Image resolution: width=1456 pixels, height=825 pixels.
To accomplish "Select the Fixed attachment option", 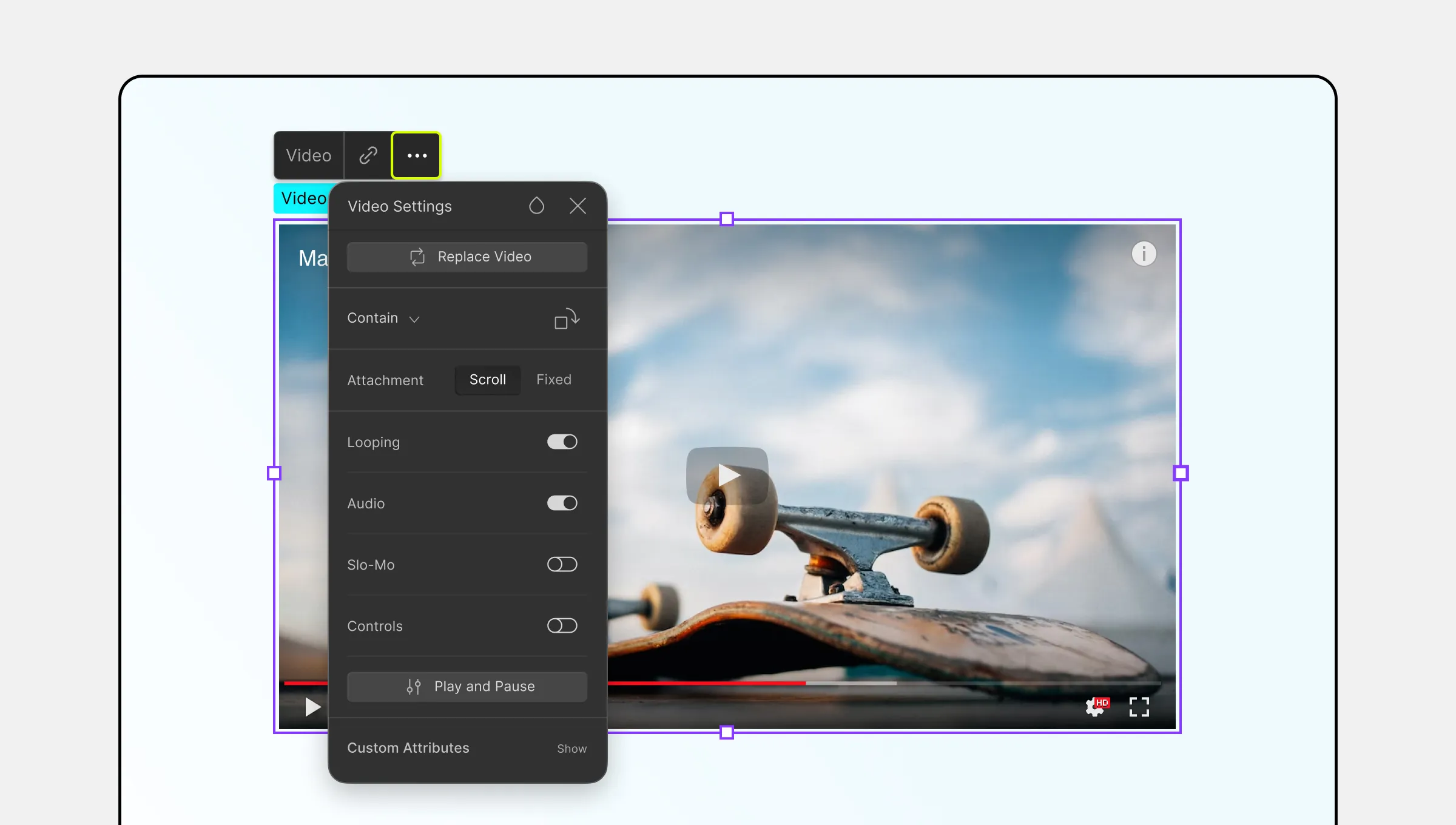I will [554, 379].
